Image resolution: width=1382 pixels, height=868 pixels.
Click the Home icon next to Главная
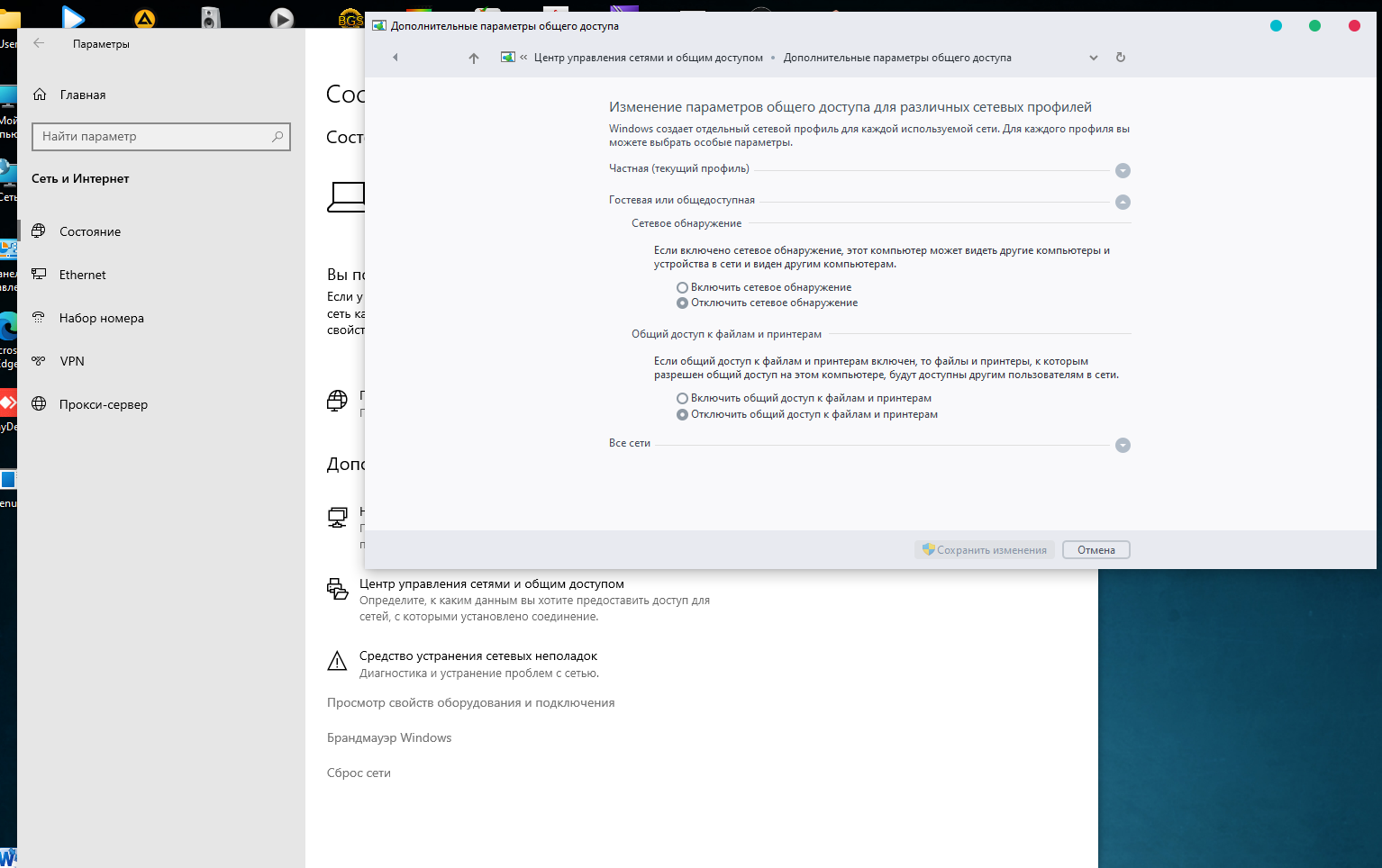(x=40, y=95)
